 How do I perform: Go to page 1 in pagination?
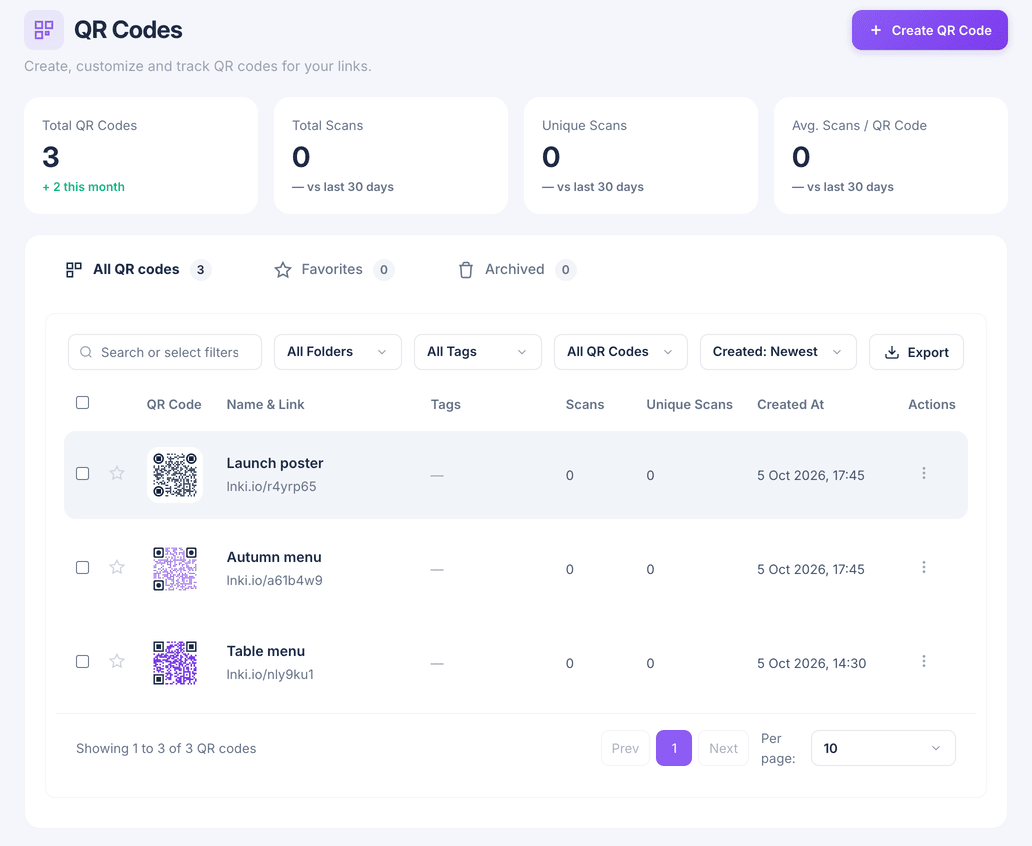(674, 748)
